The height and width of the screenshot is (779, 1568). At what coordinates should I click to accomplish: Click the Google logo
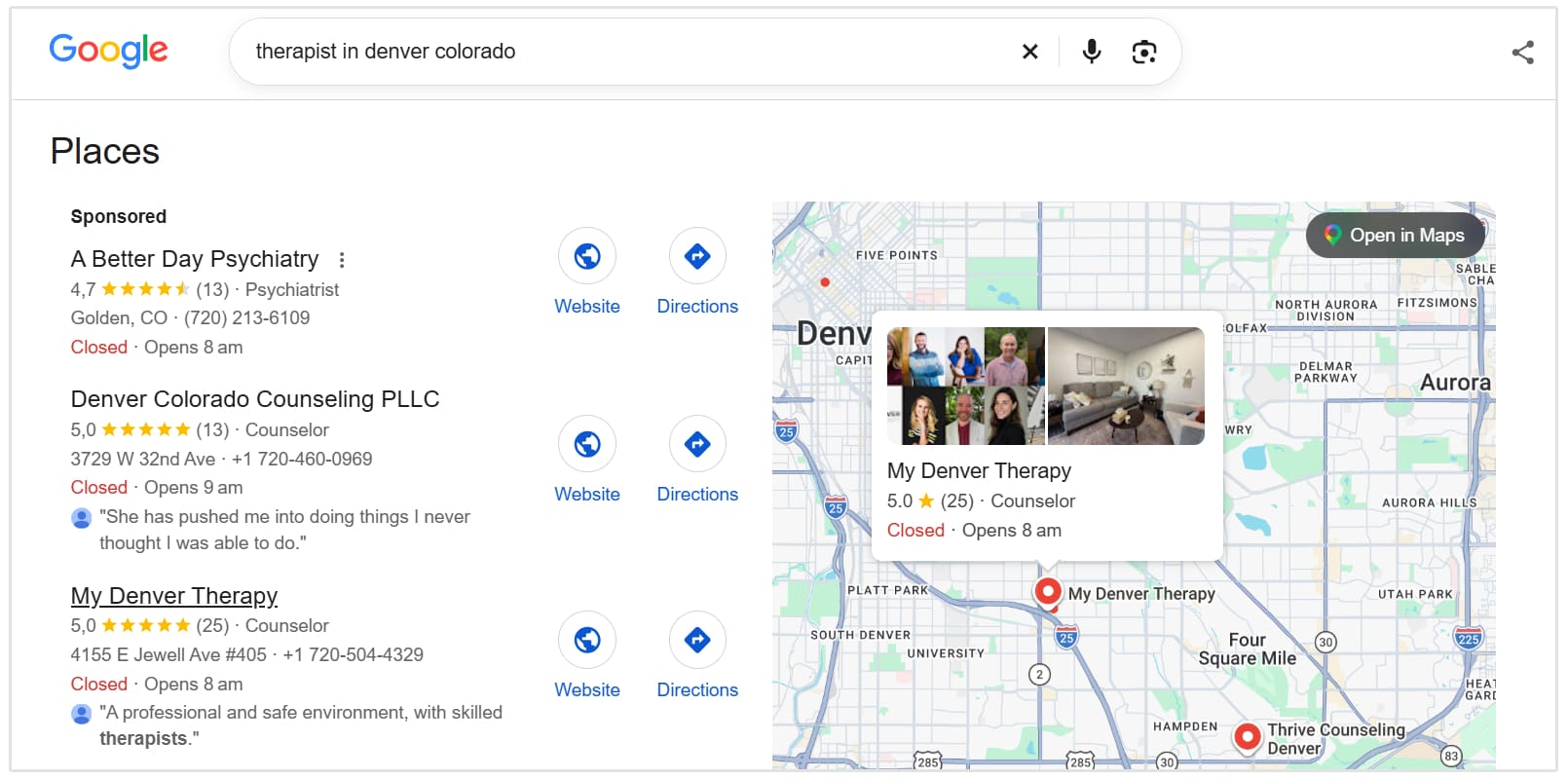108,51
